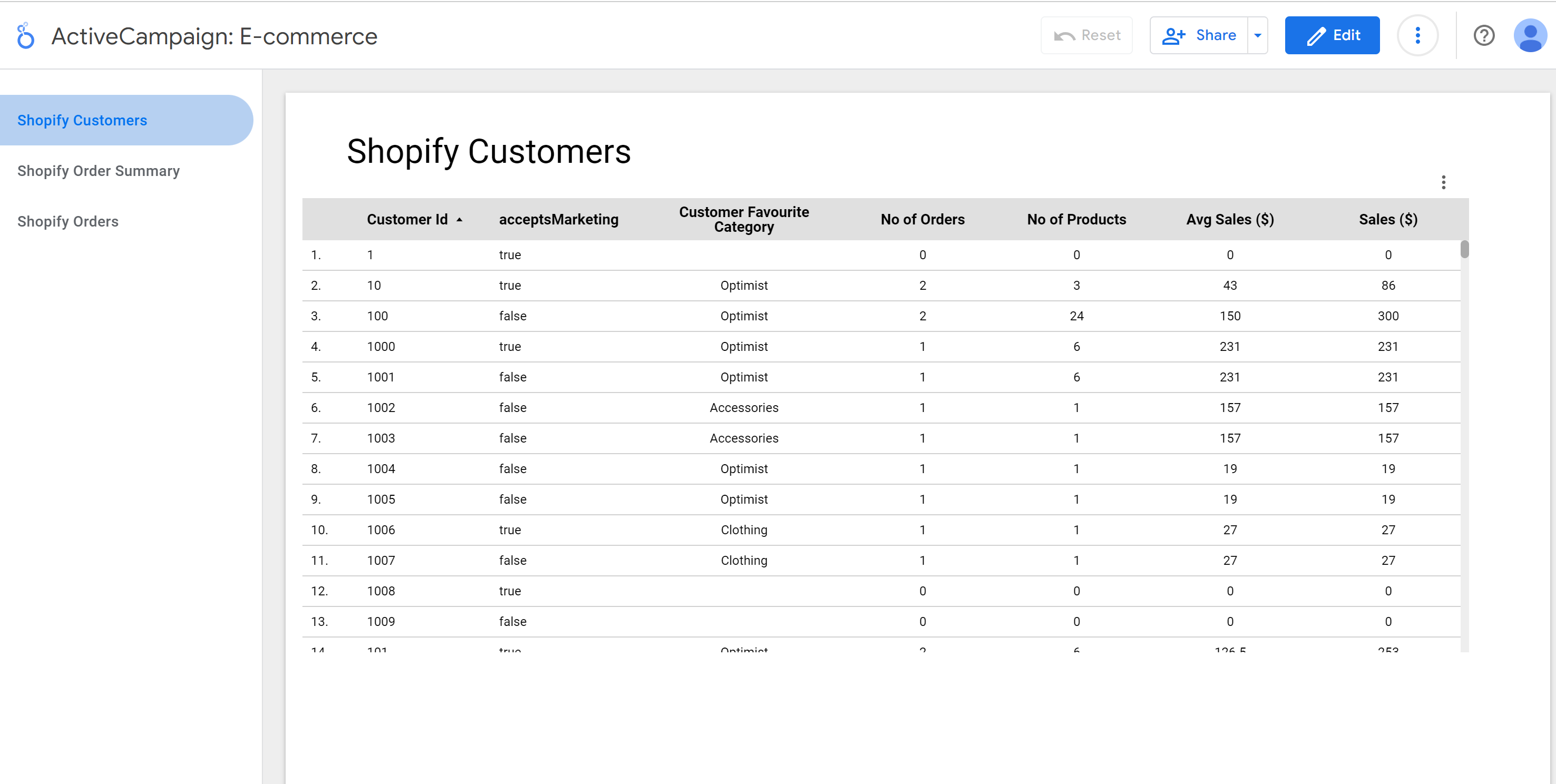
Task: Click Avg Sales value 43
Action: [x=1229, y=285]
